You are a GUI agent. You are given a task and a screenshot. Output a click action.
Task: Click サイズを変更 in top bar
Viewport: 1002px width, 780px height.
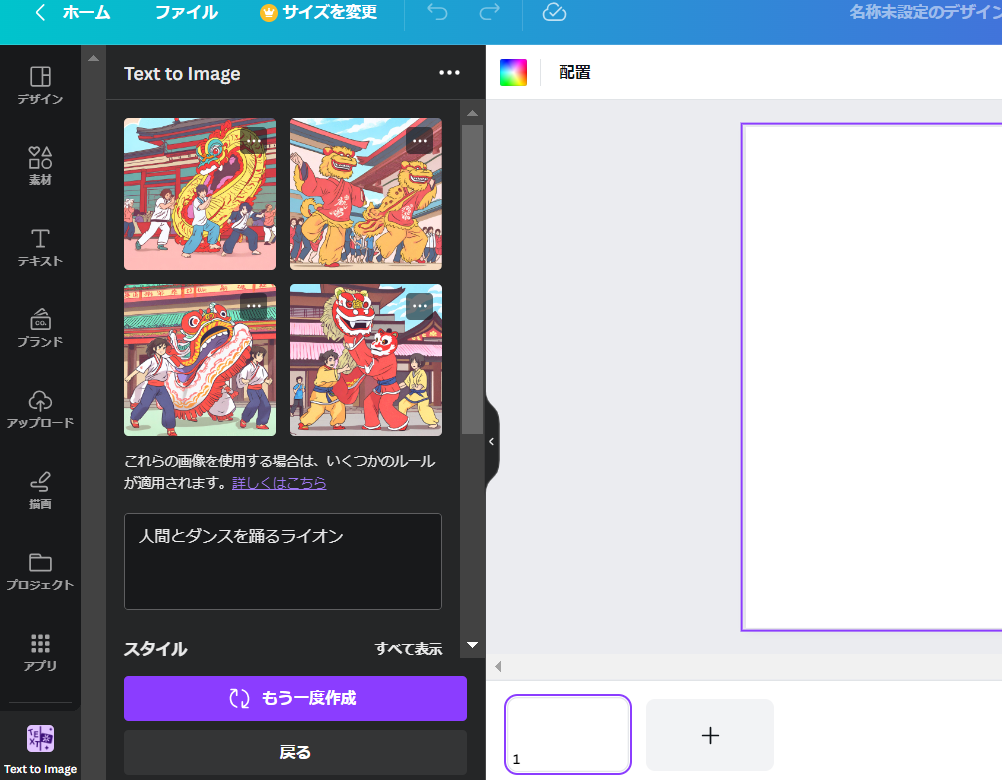click(318, 13)
